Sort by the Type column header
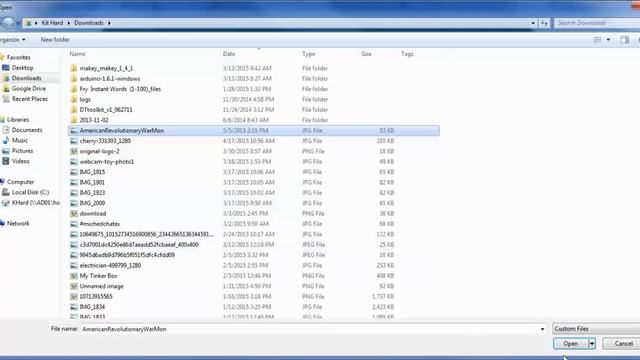This screenshot has width=640, height=360. pos(309,54)
